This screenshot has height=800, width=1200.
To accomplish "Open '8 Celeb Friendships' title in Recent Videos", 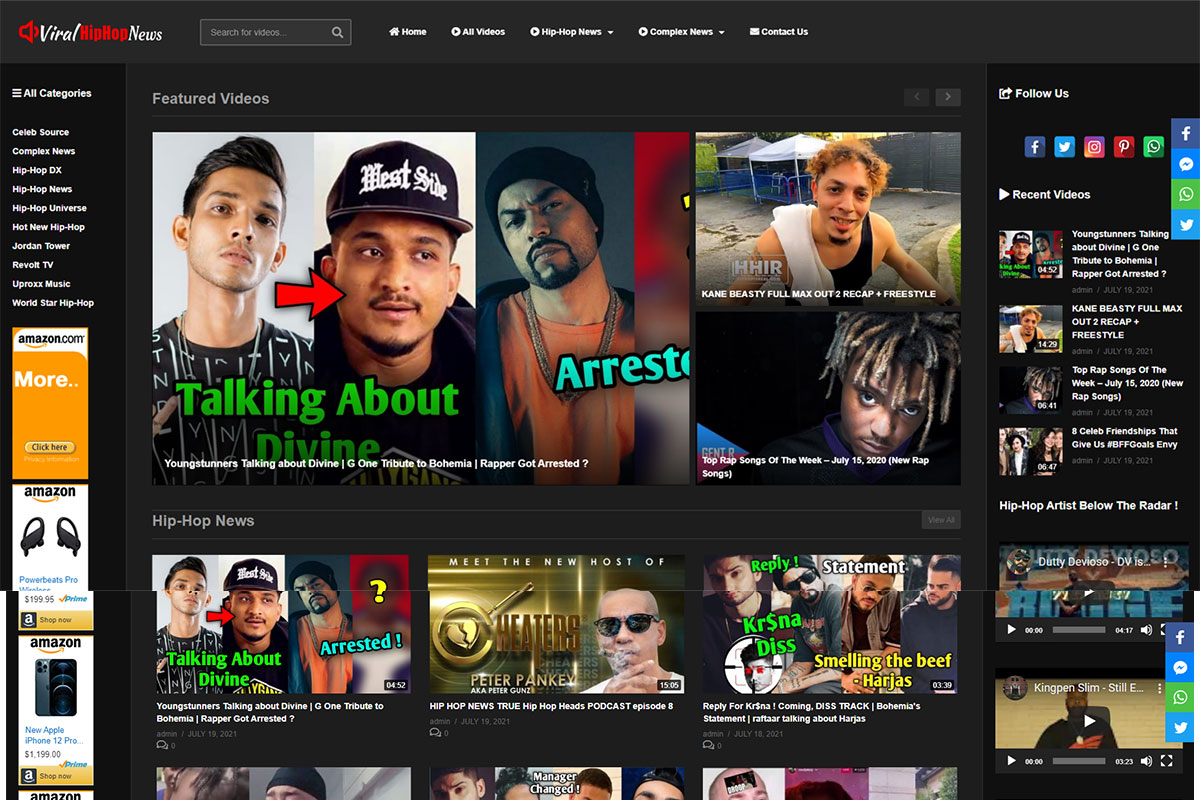I will coord(1125,438).
